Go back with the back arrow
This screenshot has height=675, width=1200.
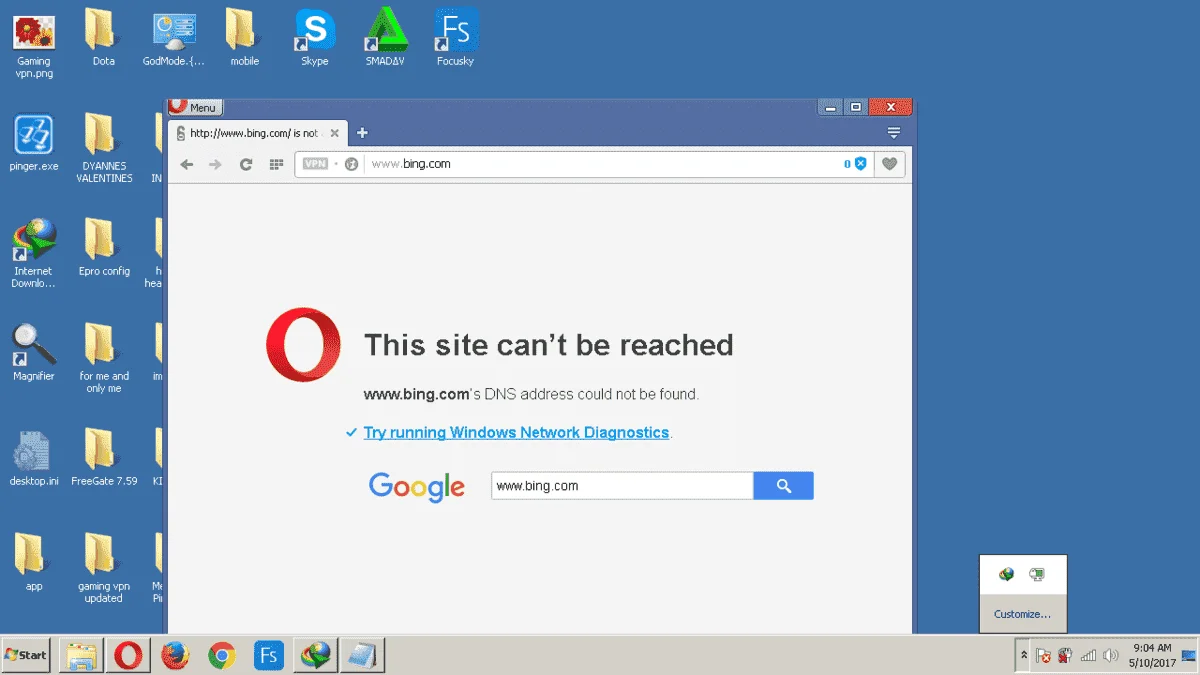[x=187, y=164]
